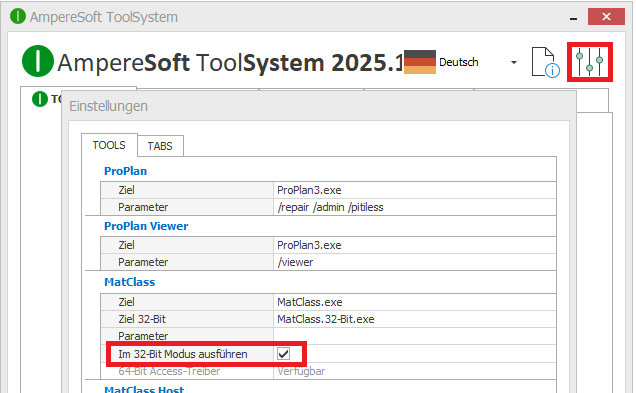Click the MatClass Host section heading
The image size is (636, 393).
[x=144, y=389]
